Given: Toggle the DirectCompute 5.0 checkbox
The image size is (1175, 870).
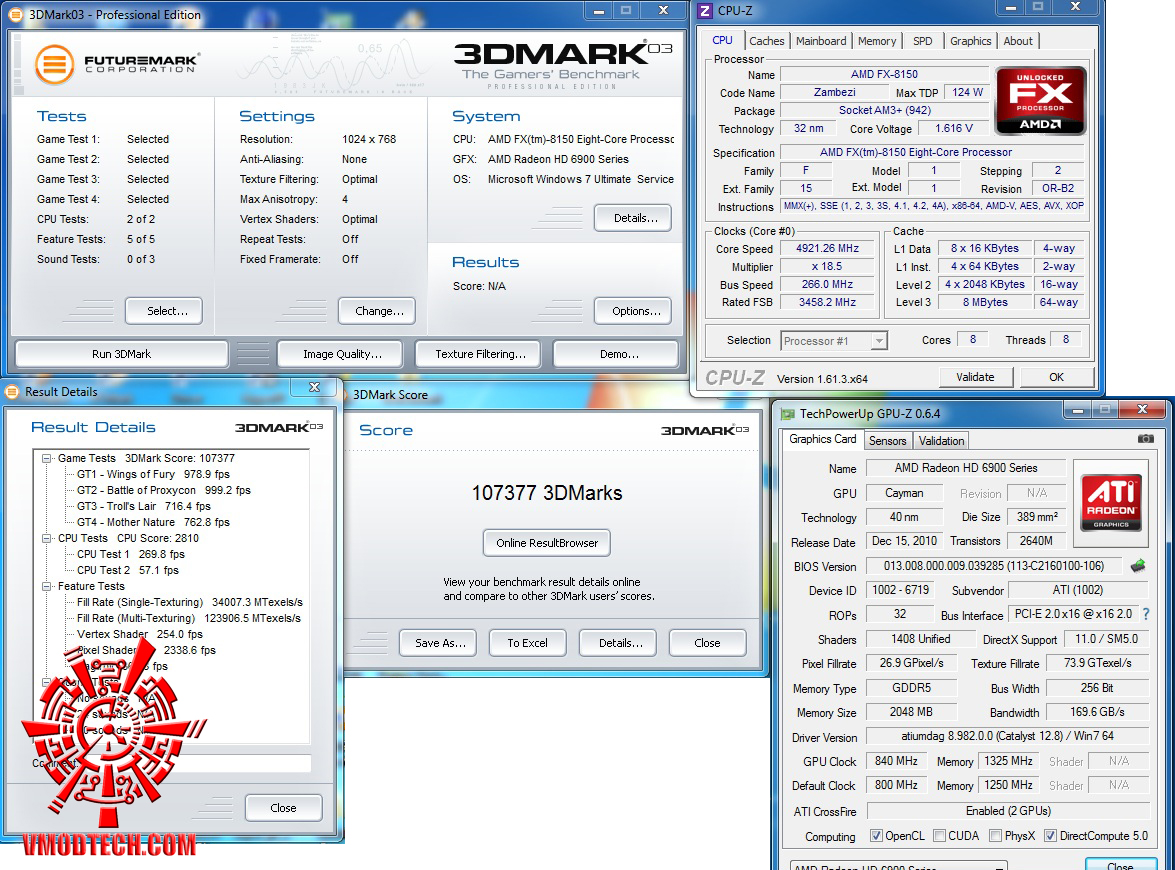Looking at the screenshot, I should coord(1051,836).
